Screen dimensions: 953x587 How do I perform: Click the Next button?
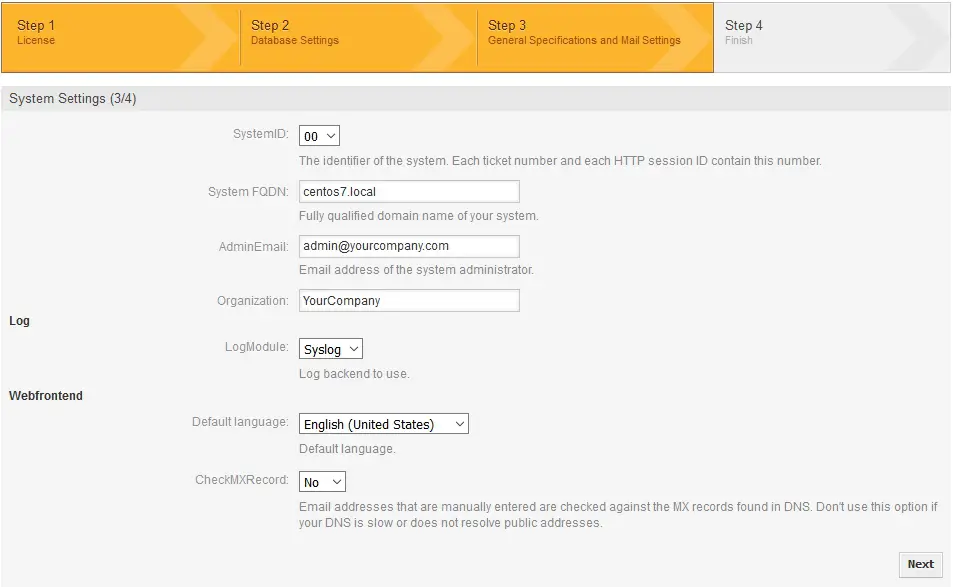pyautogui.click(x=919, y=564)
